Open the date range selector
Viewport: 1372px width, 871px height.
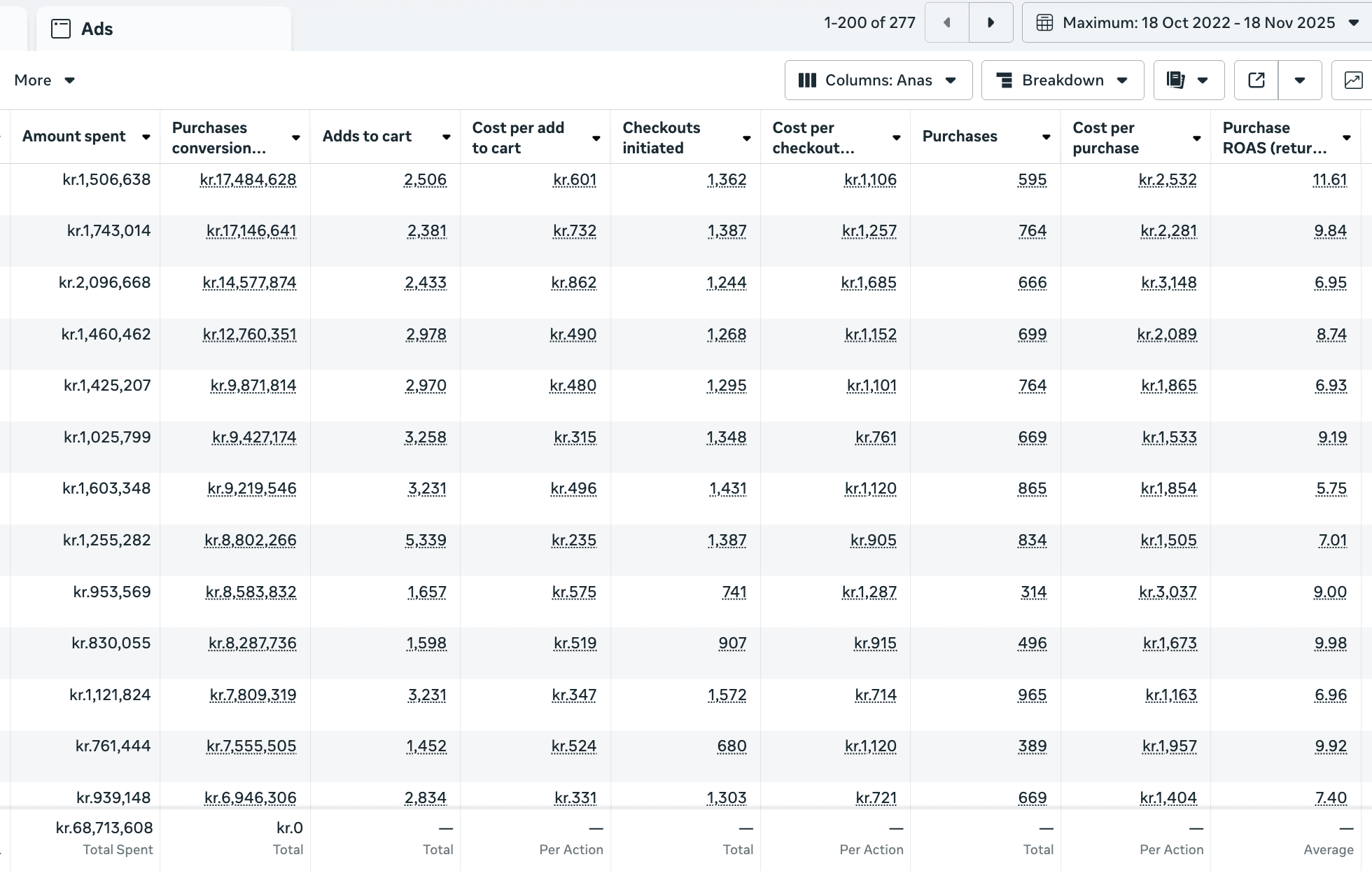[x=1198, y=23]
